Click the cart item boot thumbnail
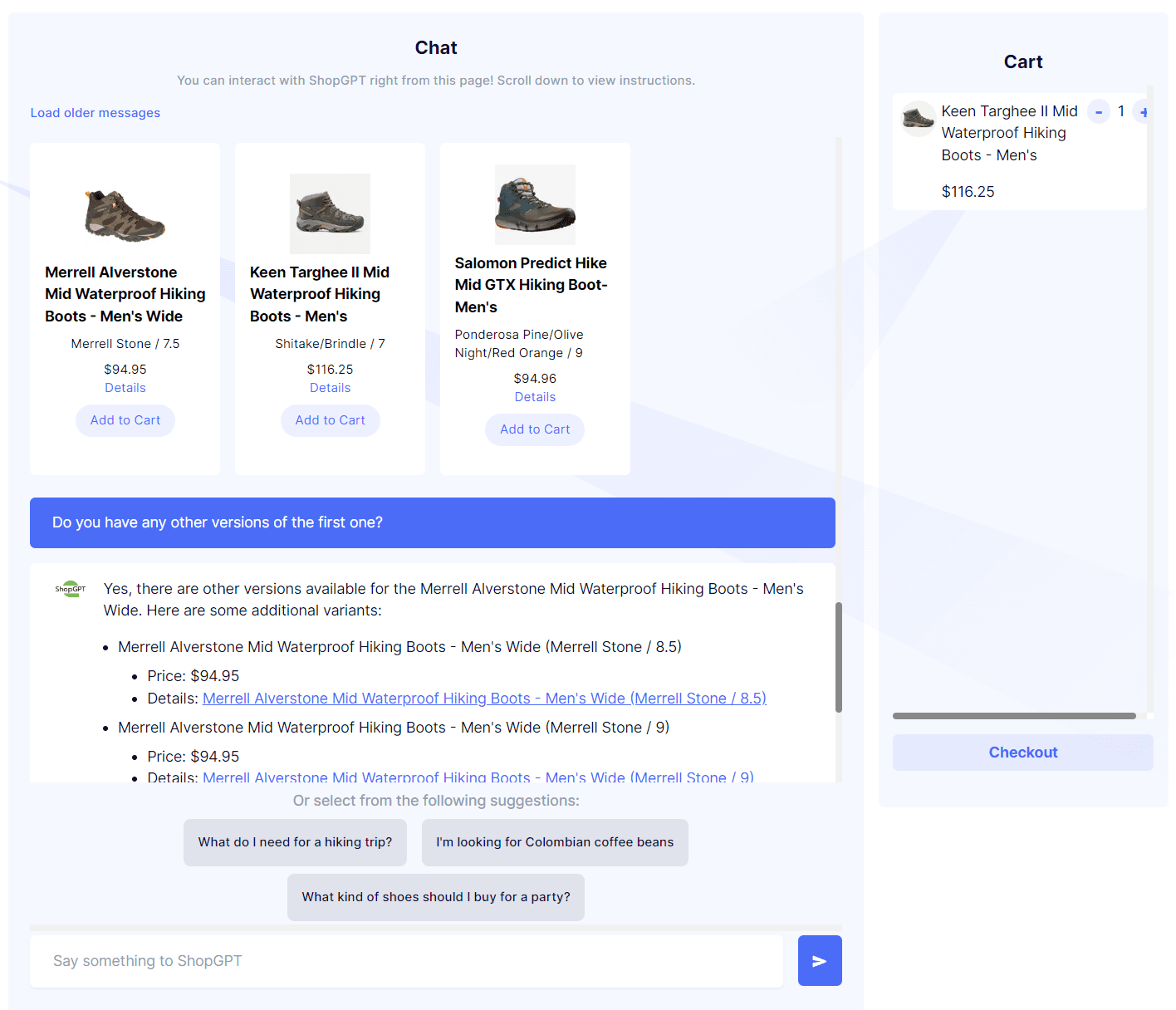Viewport: 1176px width, 1010px height. [x=918, y=119]
